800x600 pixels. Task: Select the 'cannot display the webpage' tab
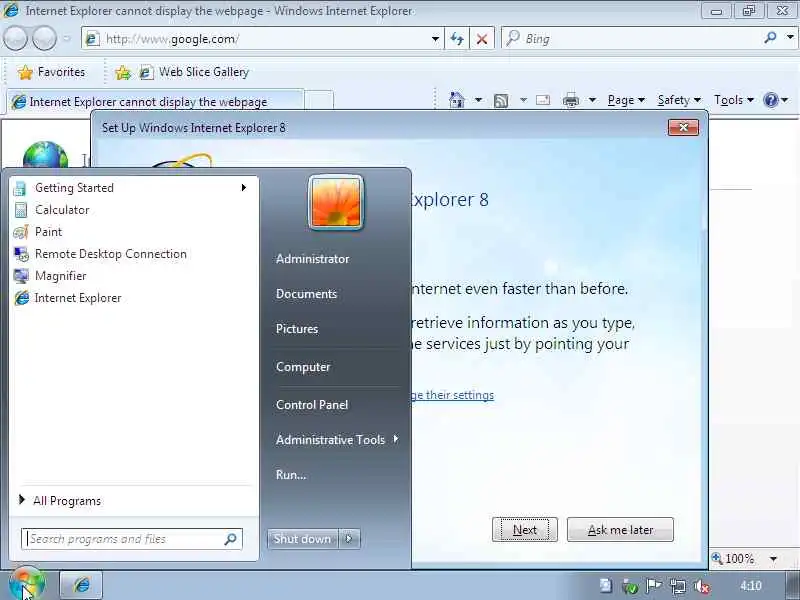[155, 102]
